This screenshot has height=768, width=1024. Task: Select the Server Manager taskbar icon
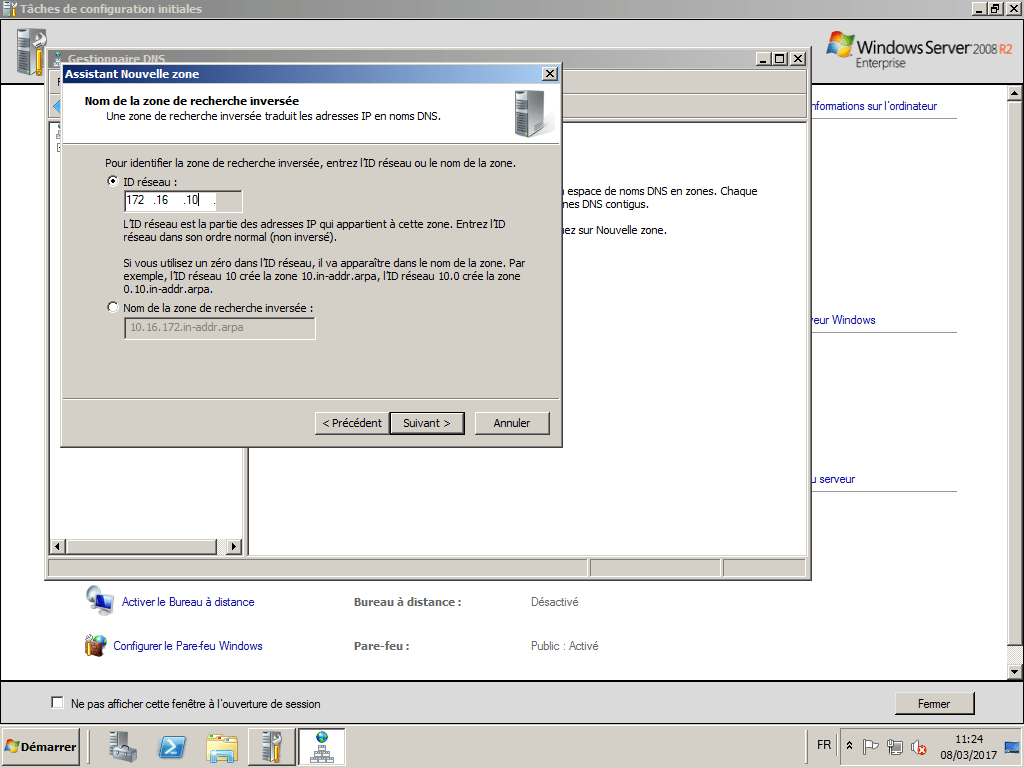[120, 746]
